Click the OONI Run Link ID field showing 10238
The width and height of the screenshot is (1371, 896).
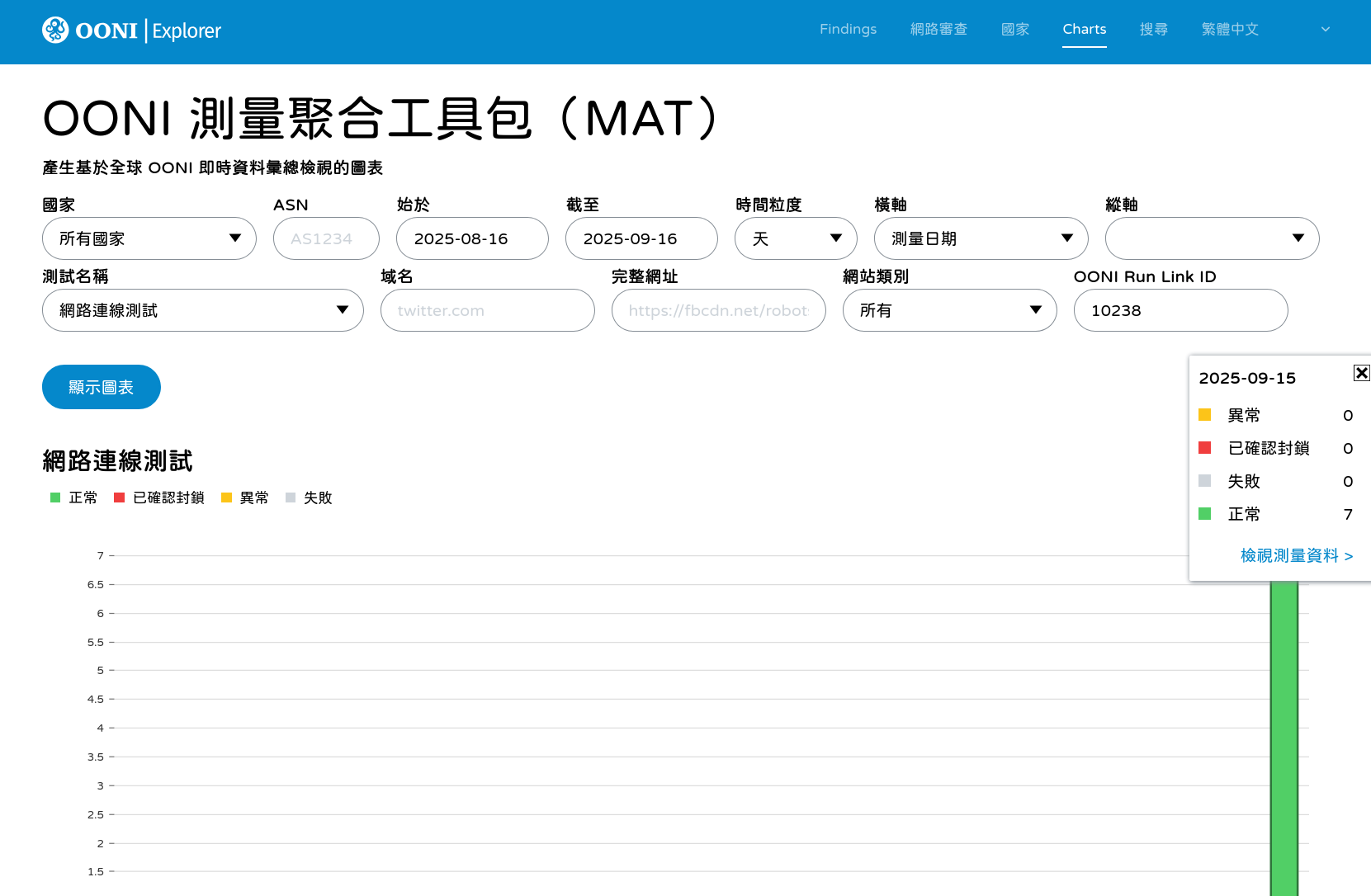click(x=1180, y=310)
